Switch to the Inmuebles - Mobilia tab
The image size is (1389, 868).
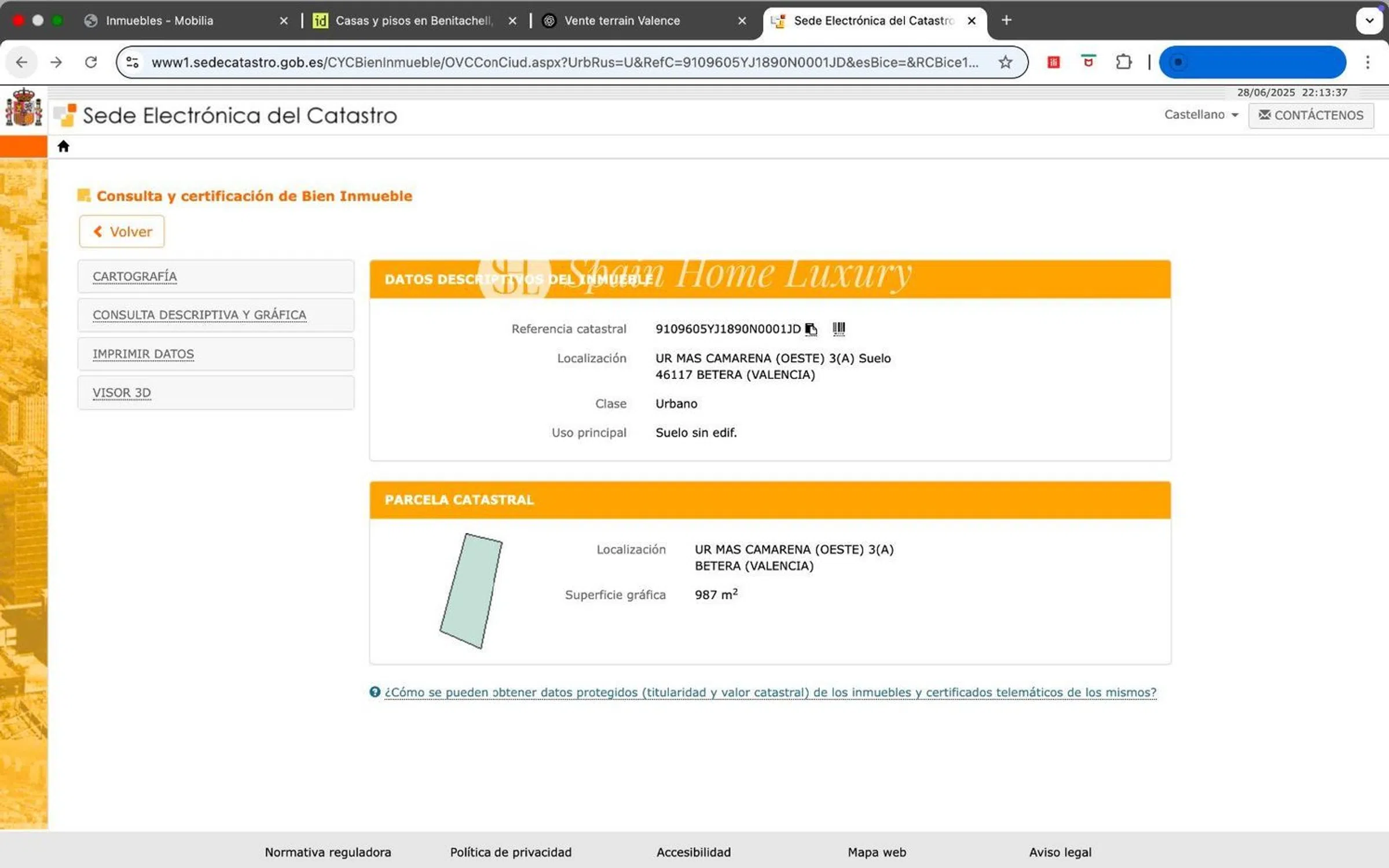[159, 21]
